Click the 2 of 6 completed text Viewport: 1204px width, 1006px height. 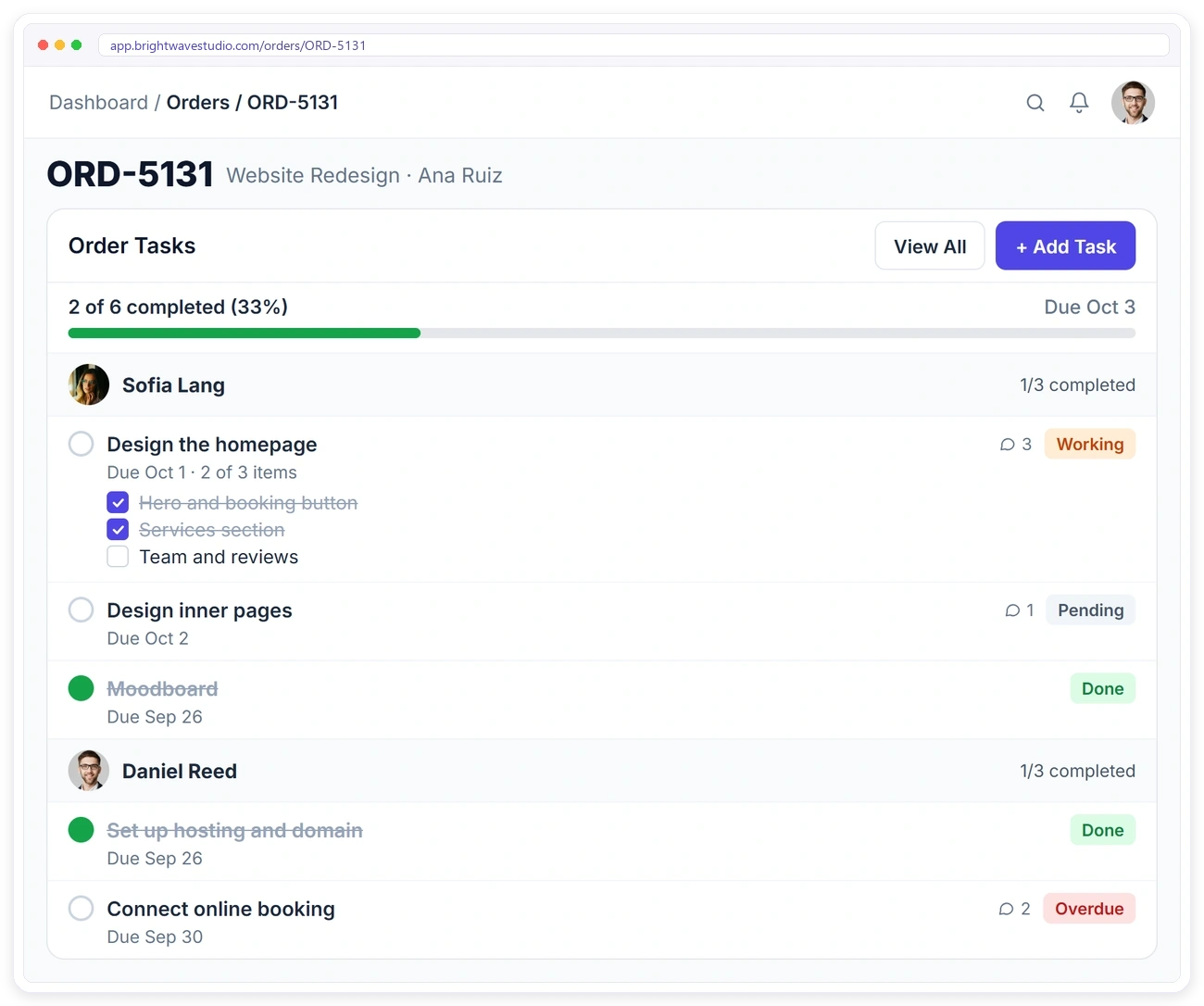[x=178, y=307]
